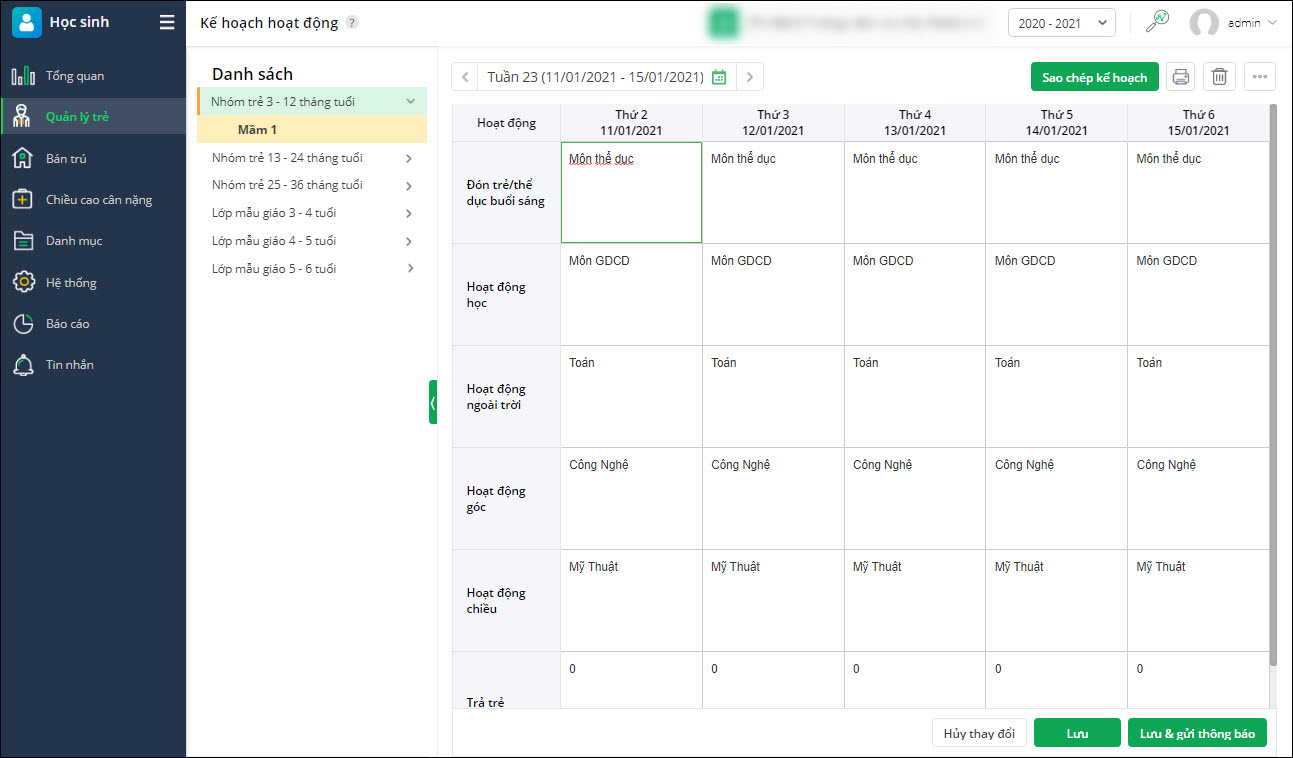Click the table vertical scrollbar
The height and width of the screenshot is (758, 1293).
coord(1273,385)
